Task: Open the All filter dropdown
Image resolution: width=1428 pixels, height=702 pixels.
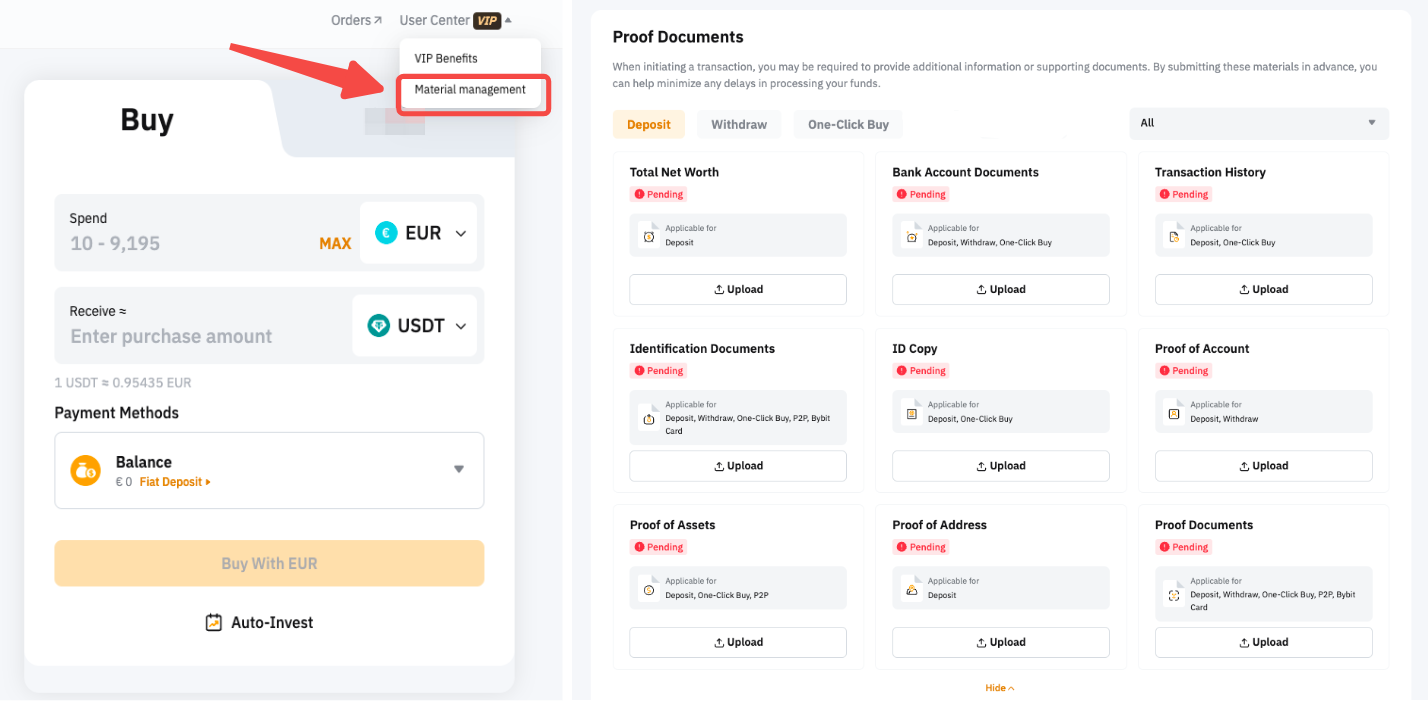Action: point(1258,123)
